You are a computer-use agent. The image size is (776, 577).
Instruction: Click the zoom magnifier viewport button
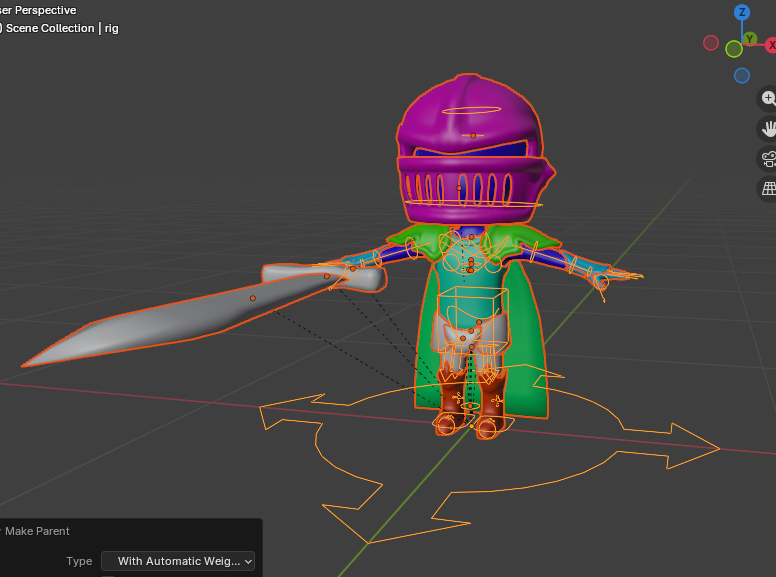click(768, 98)
